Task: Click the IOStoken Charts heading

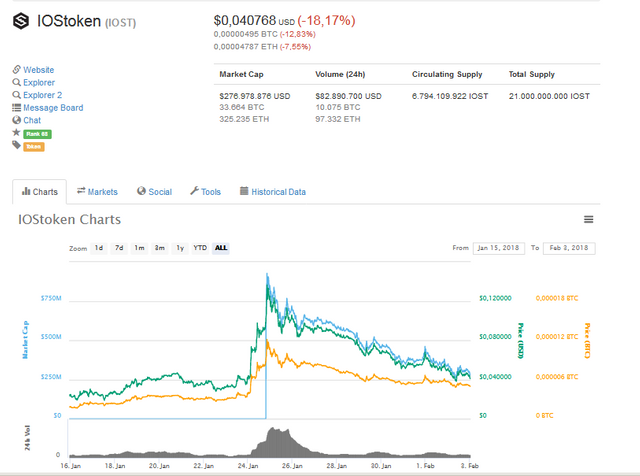Action: click(x=69, y=220)
